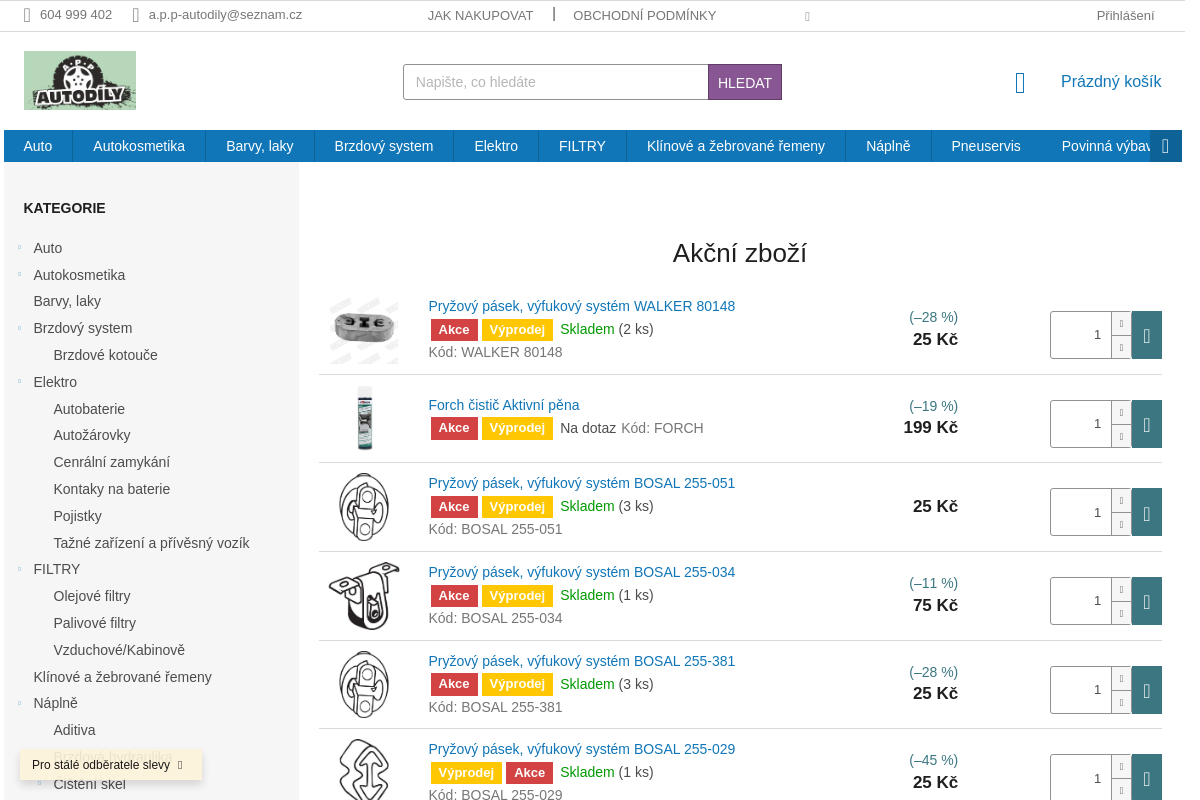The width and height of the screenshot is (1200, 800).
Task: Select Autožárovky in sidebar
Action: click(92, 435)
